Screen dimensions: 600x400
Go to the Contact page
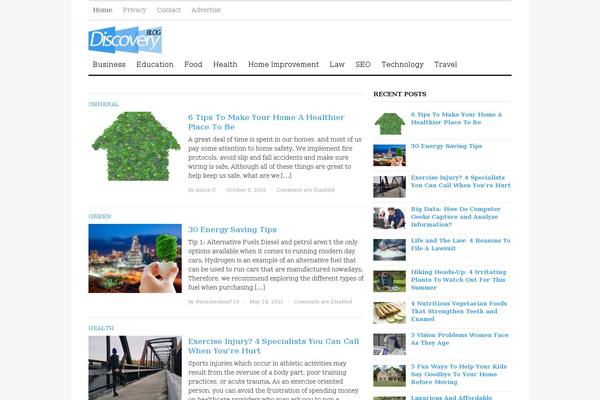pos(168,10)
